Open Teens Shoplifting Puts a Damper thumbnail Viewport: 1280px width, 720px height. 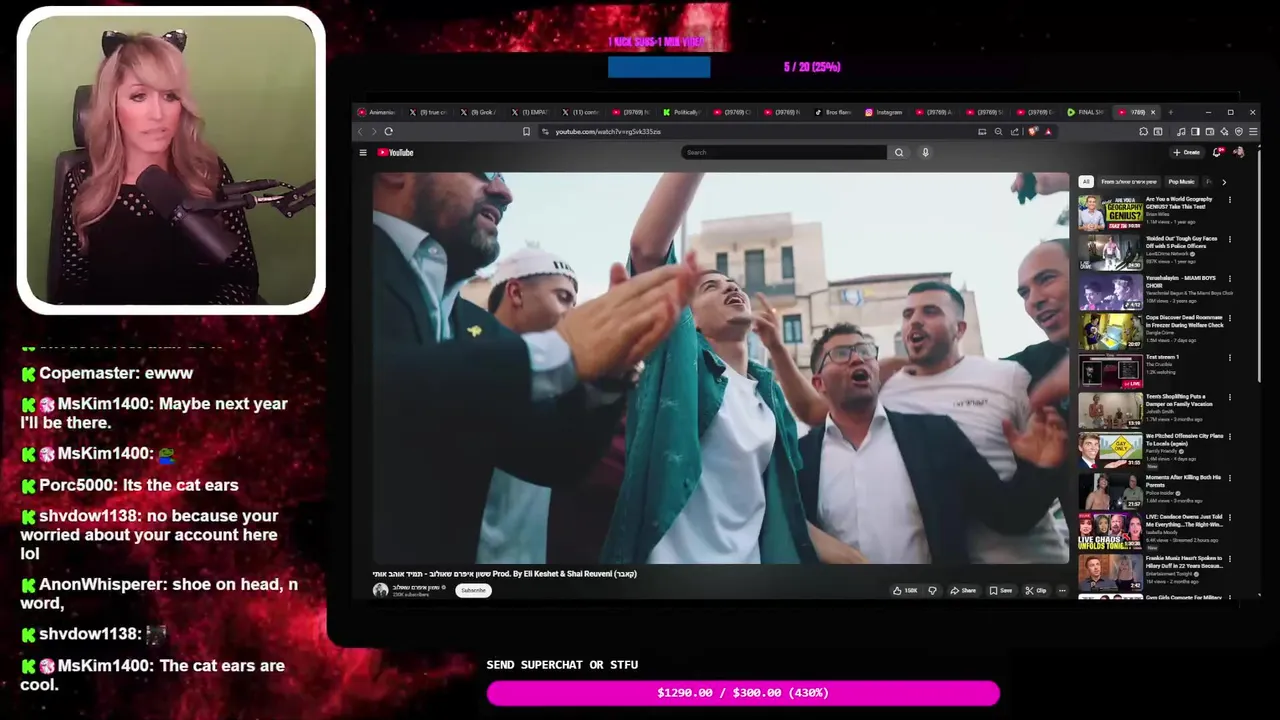[1110, 411]
